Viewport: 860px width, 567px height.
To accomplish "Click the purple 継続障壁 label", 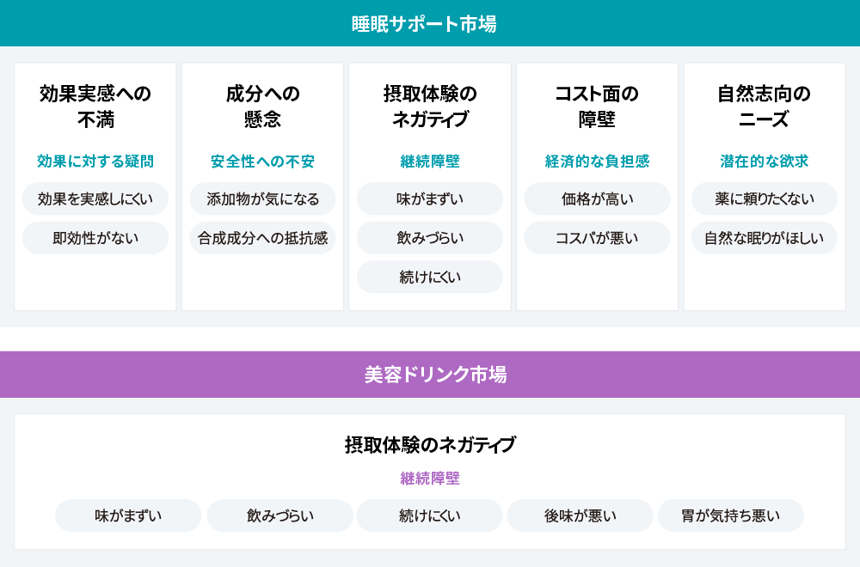I will point(430,478).
